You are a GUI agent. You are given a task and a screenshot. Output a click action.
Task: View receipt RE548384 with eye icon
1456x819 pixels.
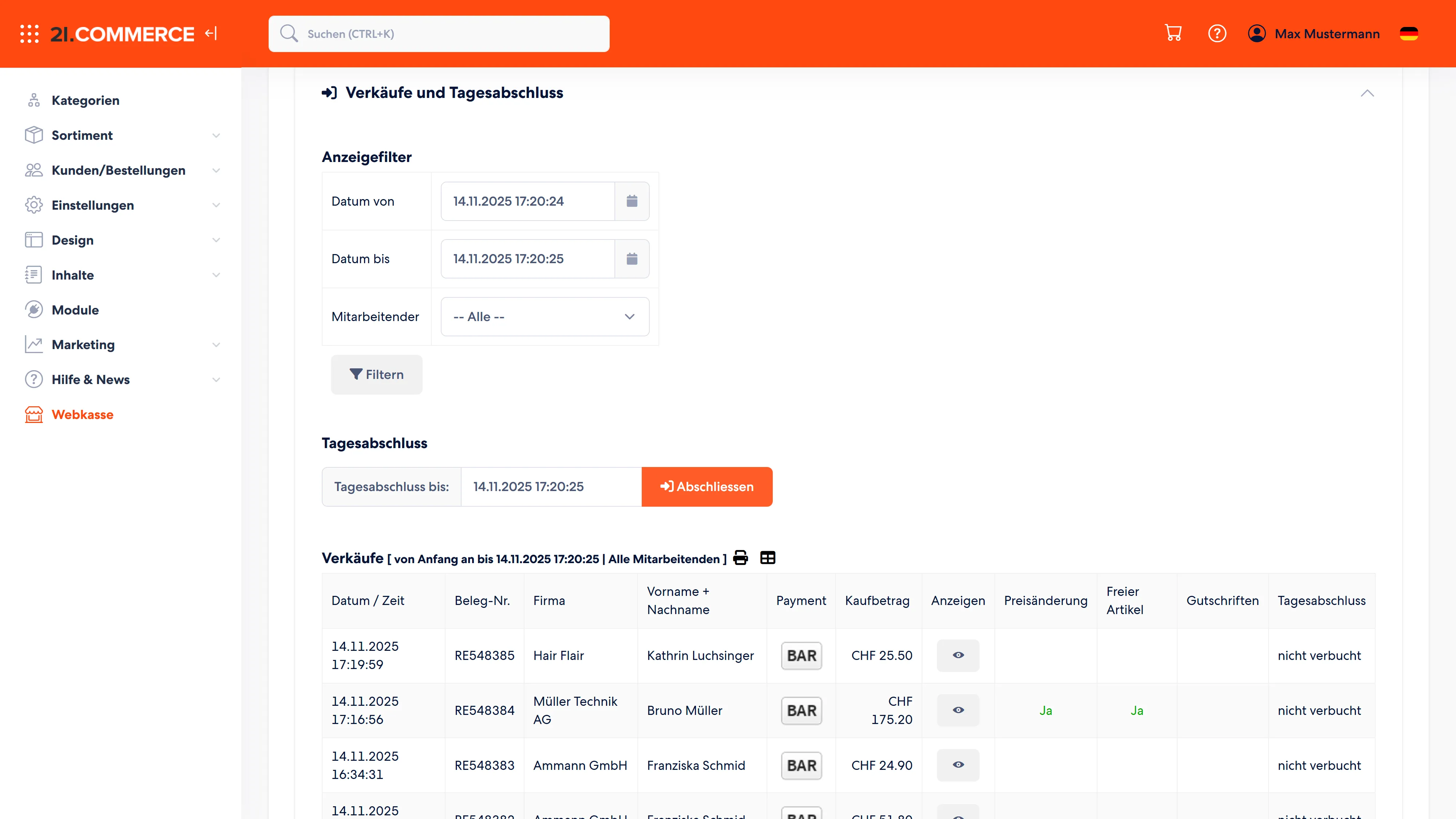pos(958,711)
